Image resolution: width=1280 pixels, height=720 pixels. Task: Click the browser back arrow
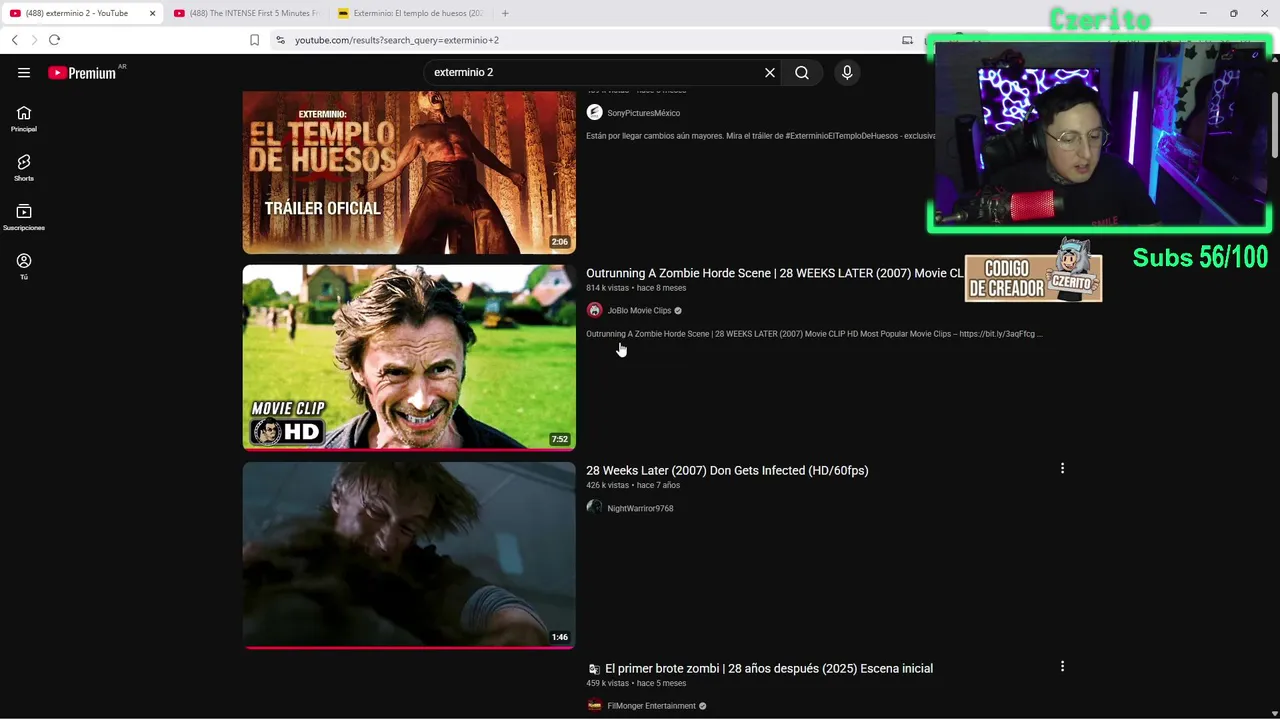[x=14, y=40]
